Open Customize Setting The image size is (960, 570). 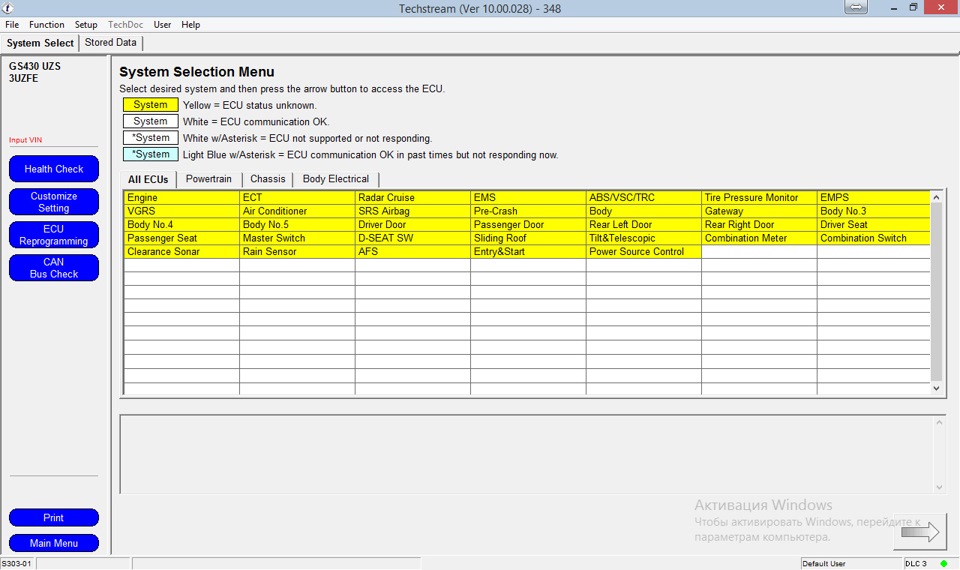[x=54, y=202]
